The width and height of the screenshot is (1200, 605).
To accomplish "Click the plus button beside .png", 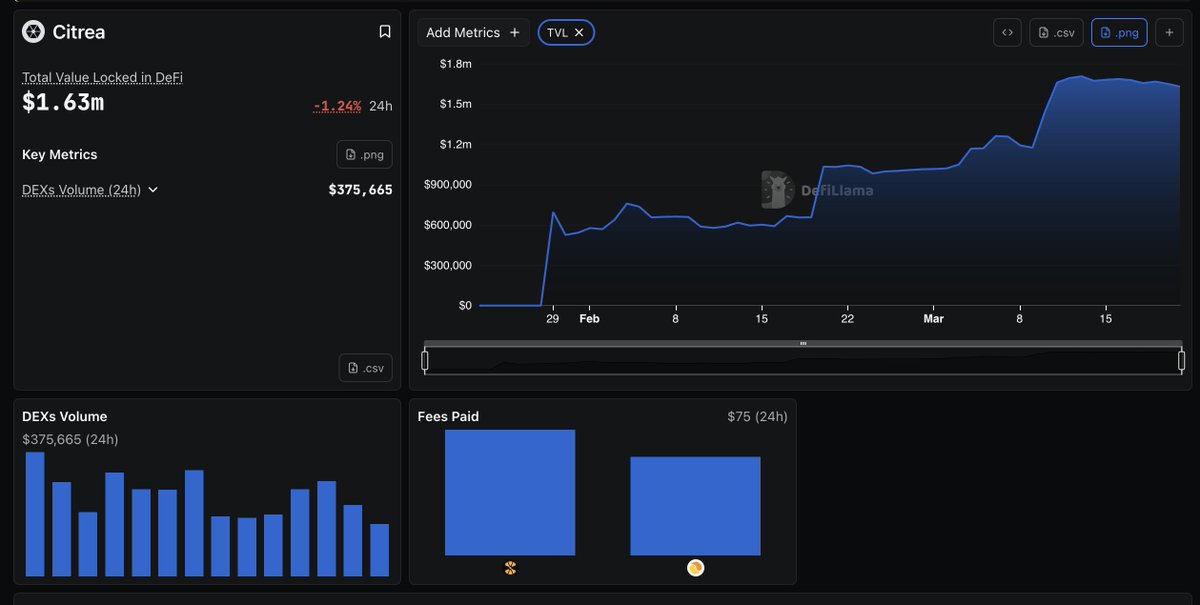I will point(1169,32).
